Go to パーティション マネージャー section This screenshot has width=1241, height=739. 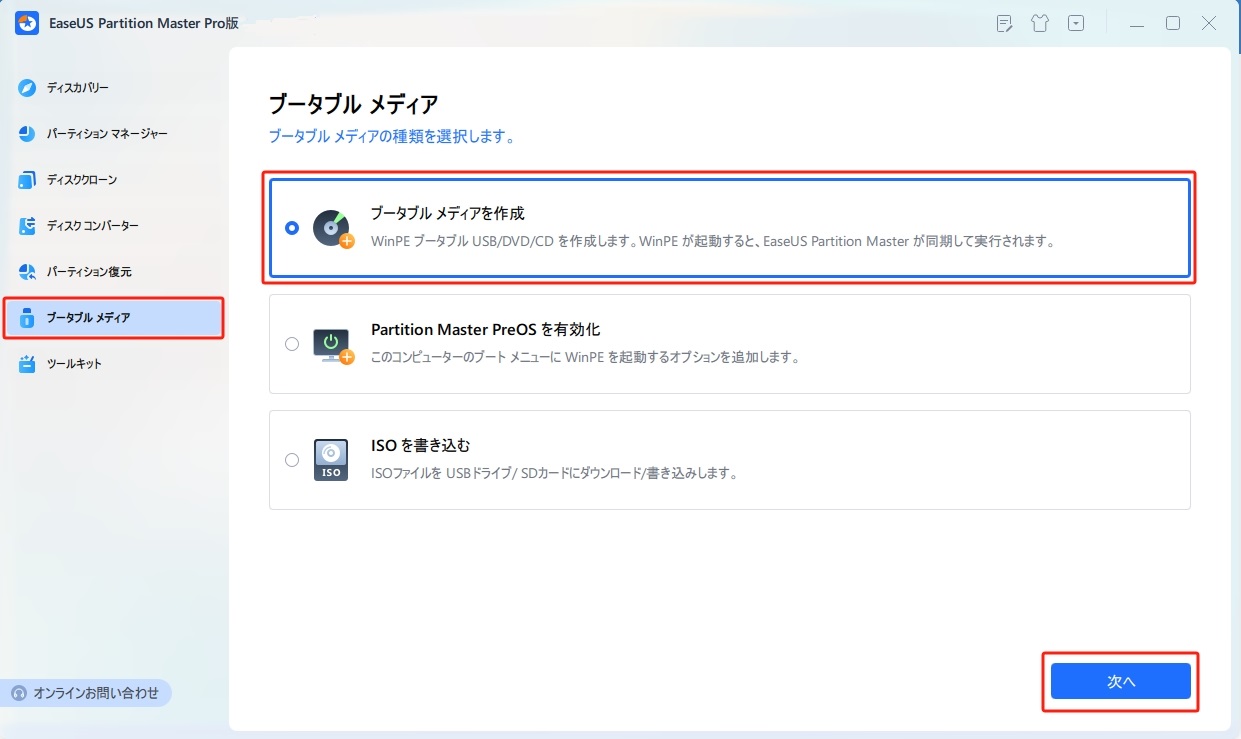[x=106, y=134]
